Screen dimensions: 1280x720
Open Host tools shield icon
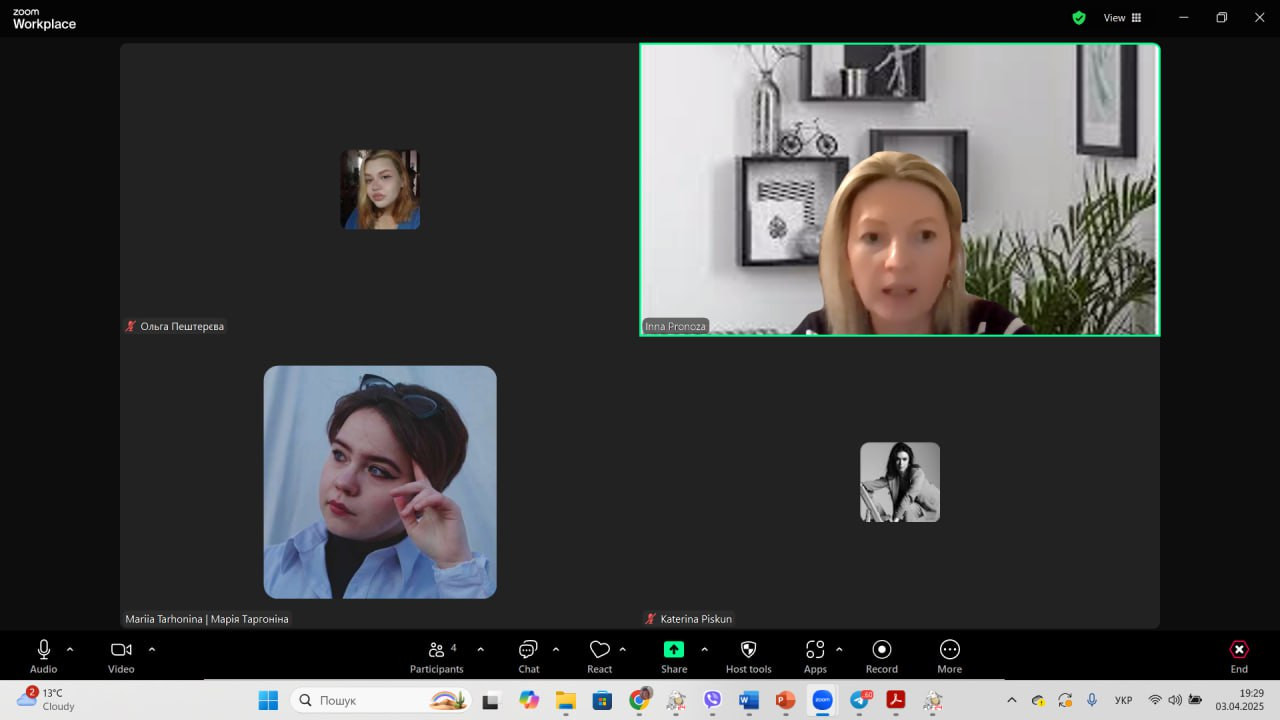coord(748,656)
